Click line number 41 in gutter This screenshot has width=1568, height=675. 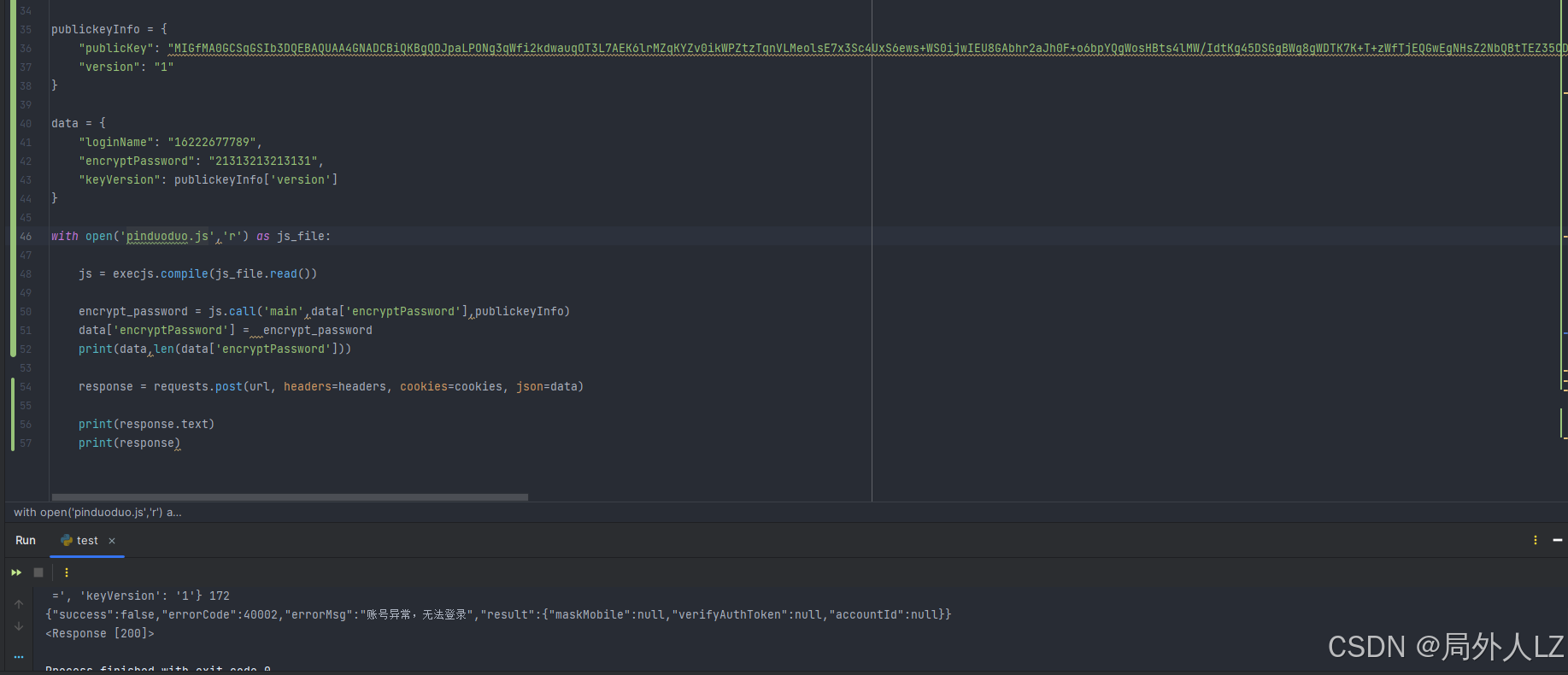[26, 143]
